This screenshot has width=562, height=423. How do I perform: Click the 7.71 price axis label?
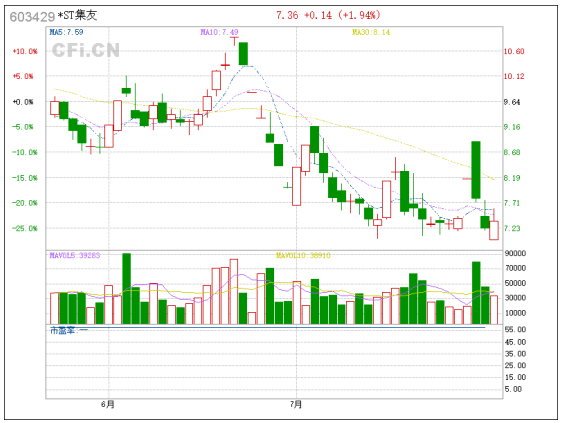click(x=512, y=203)
